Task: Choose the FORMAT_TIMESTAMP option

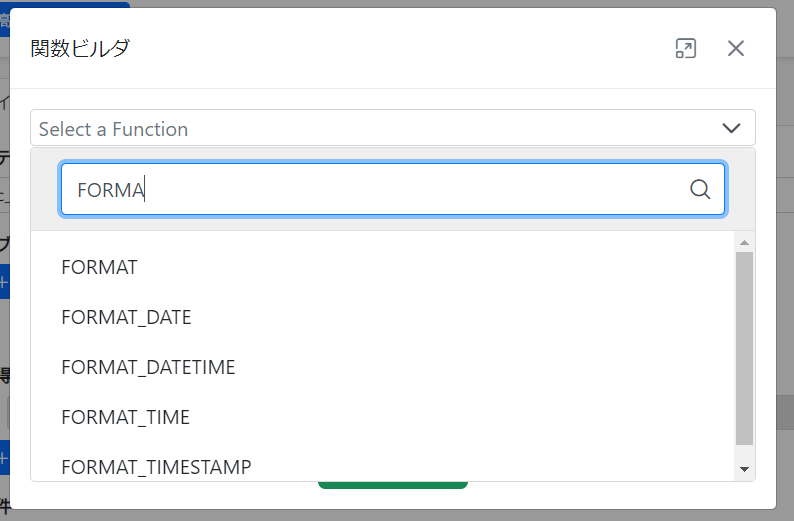Action: (156, 466)
